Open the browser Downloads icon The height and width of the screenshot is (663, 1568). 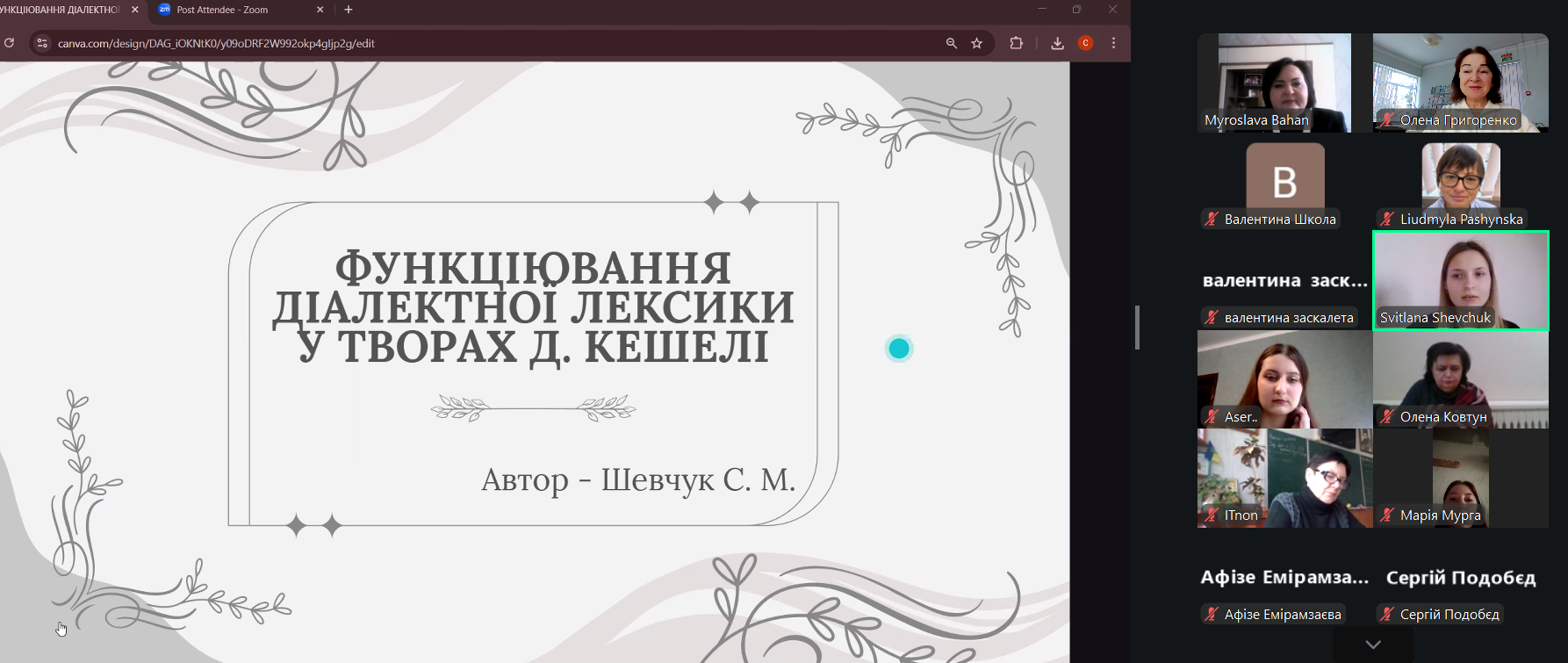[1057, 43]
